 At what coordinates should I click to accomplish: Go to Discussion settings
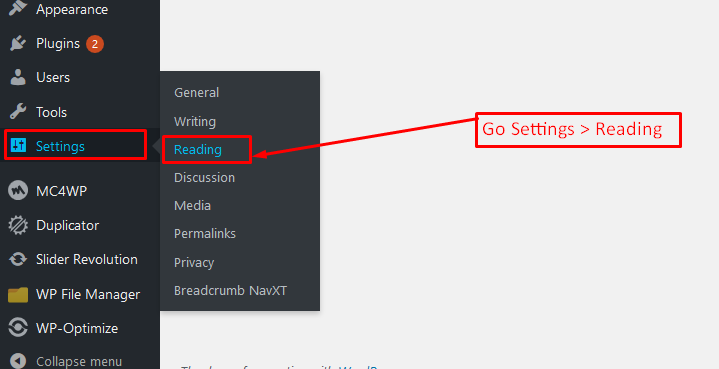(x=204, y=177)
